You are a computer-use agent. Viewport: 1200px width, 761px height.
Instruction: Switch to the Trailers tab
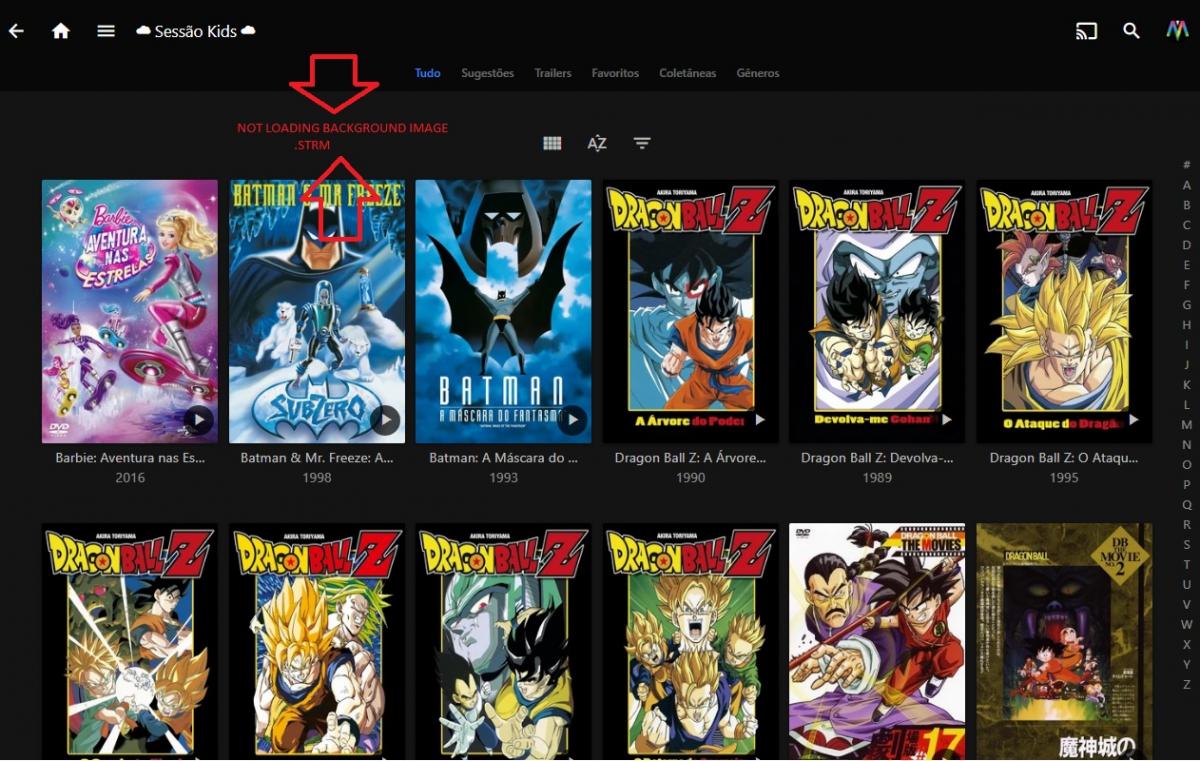[553, 73]
